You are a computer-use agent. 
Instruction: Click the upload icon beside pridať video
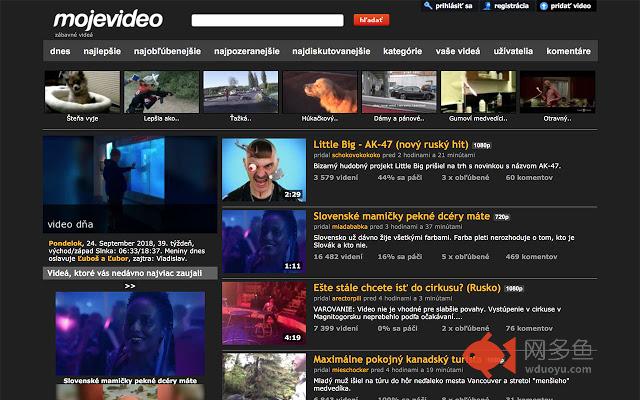(544, 6)
